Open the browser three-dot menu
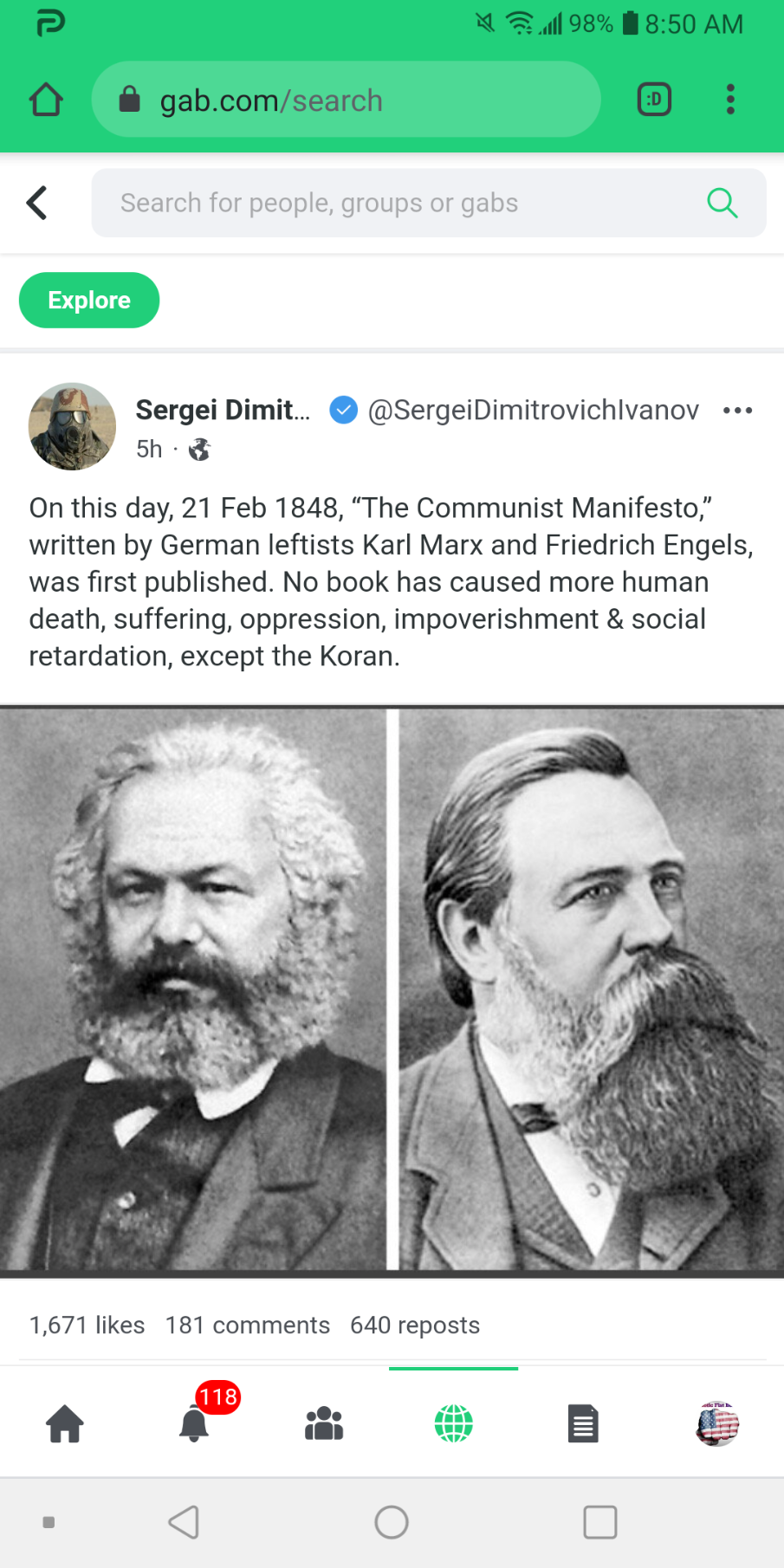The width and height of the screenshot is (784, 1568). coord(730,100)
